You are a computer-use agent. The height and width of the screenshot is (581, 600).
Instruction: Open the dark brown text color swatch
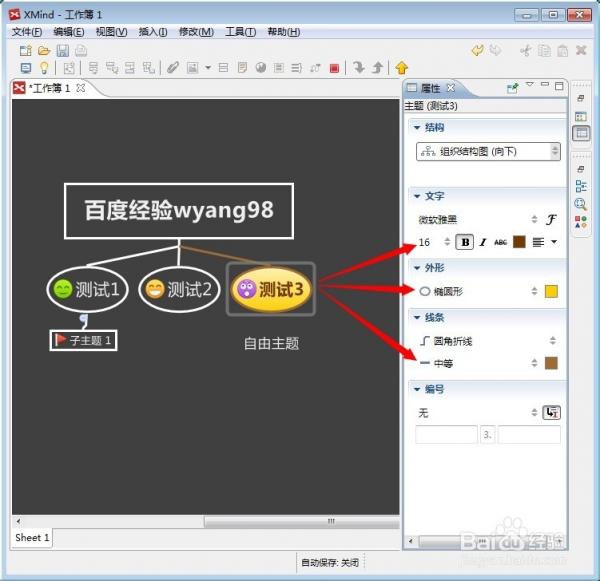click(x=519, y=242)
